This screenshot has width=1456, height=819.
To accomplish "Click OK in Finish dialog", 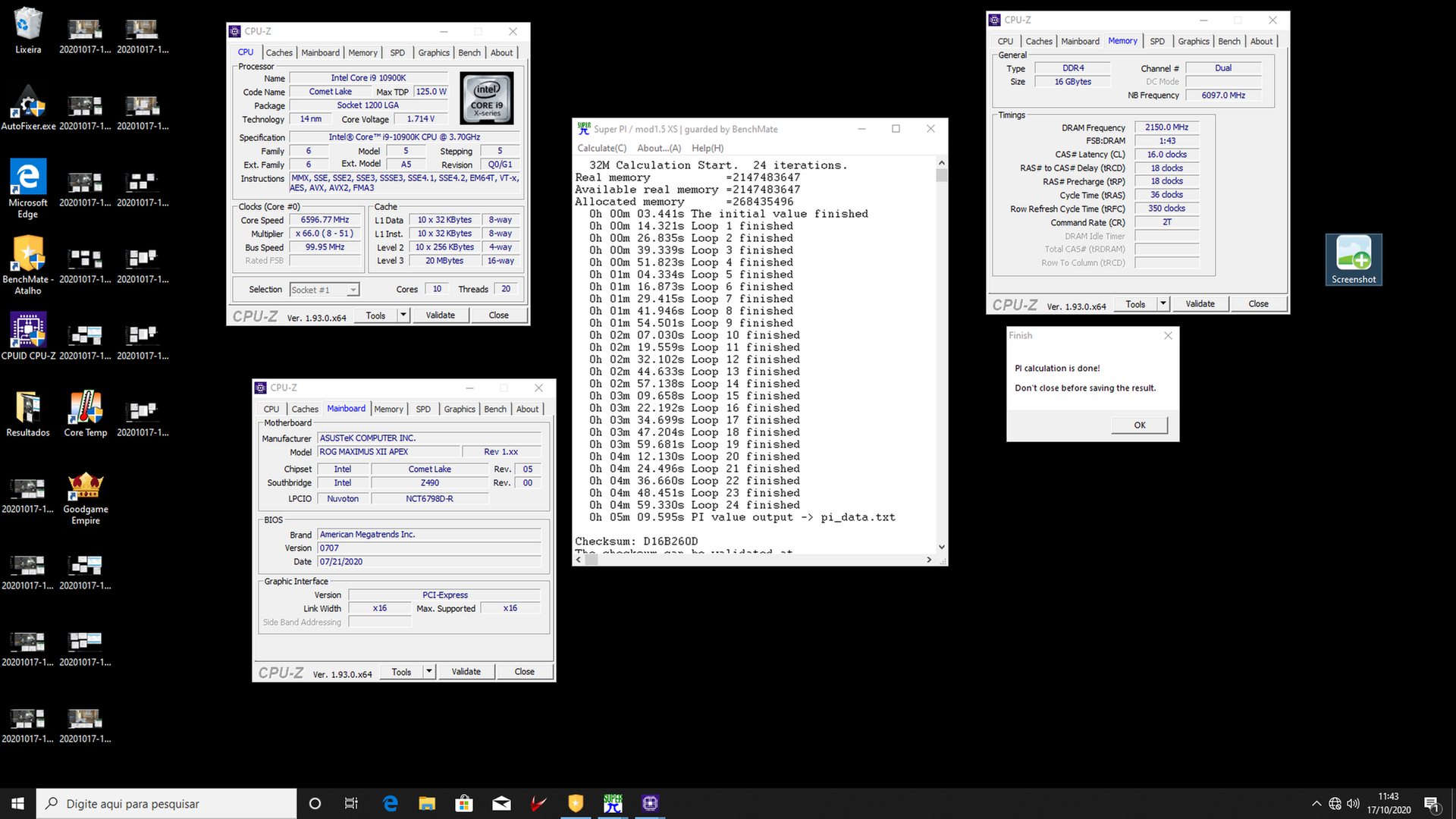I will tap(1140, 425).
